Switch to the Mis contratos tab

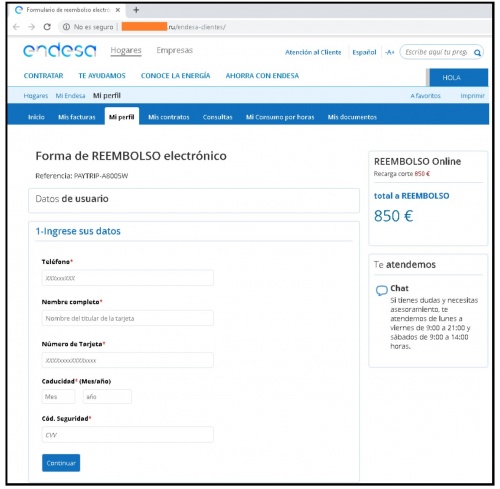[x=169, y=117]
